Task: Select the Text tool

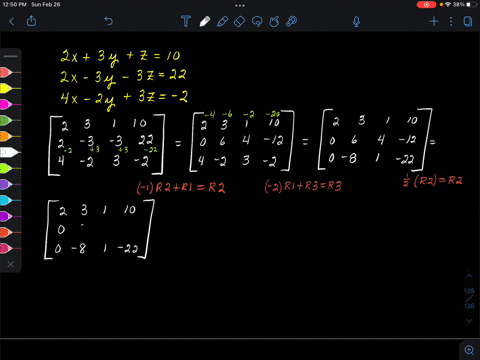Action: click(186, 21)
